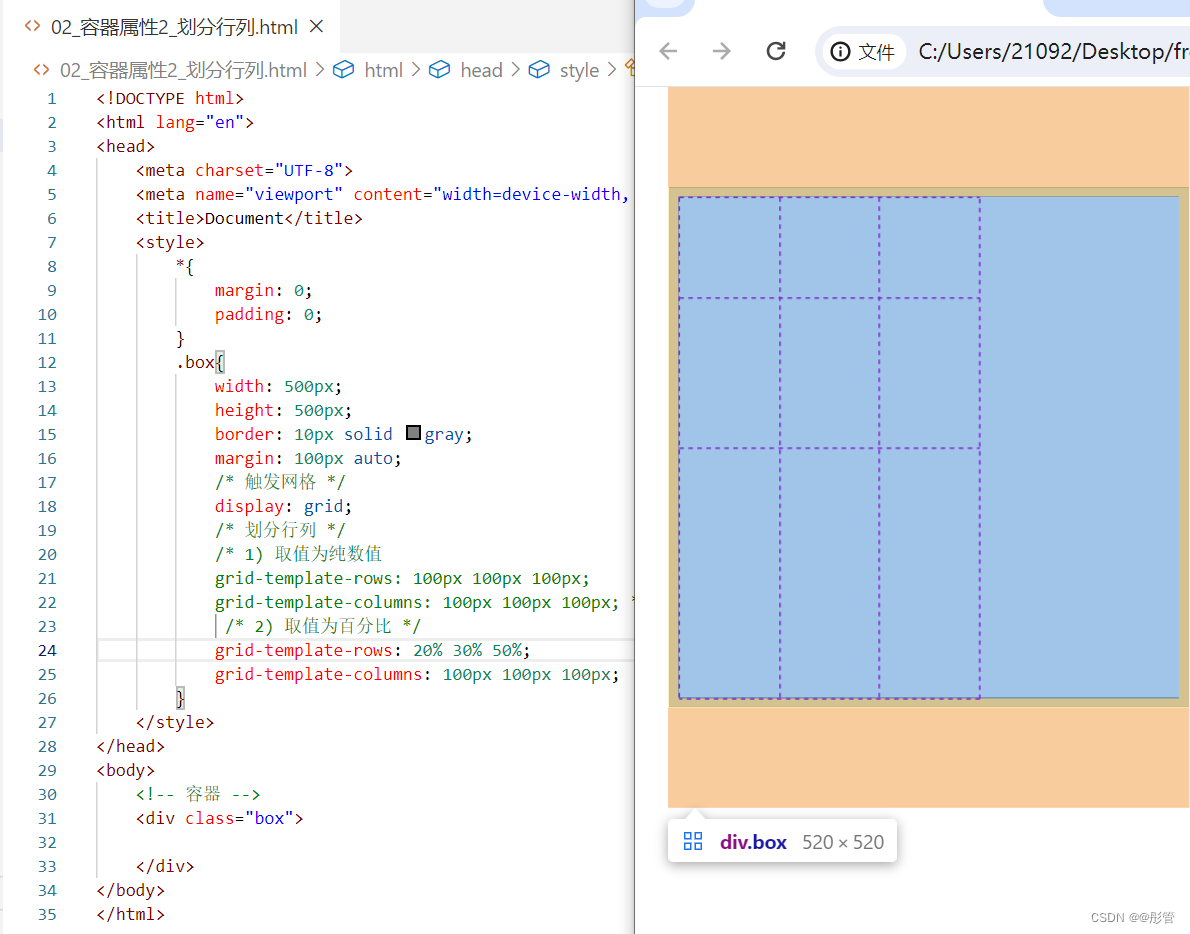Select the 02_容器属性2_划分行列.html editor tab
The width and height of the screenshot is (1190, 934).
coord(174,27)
